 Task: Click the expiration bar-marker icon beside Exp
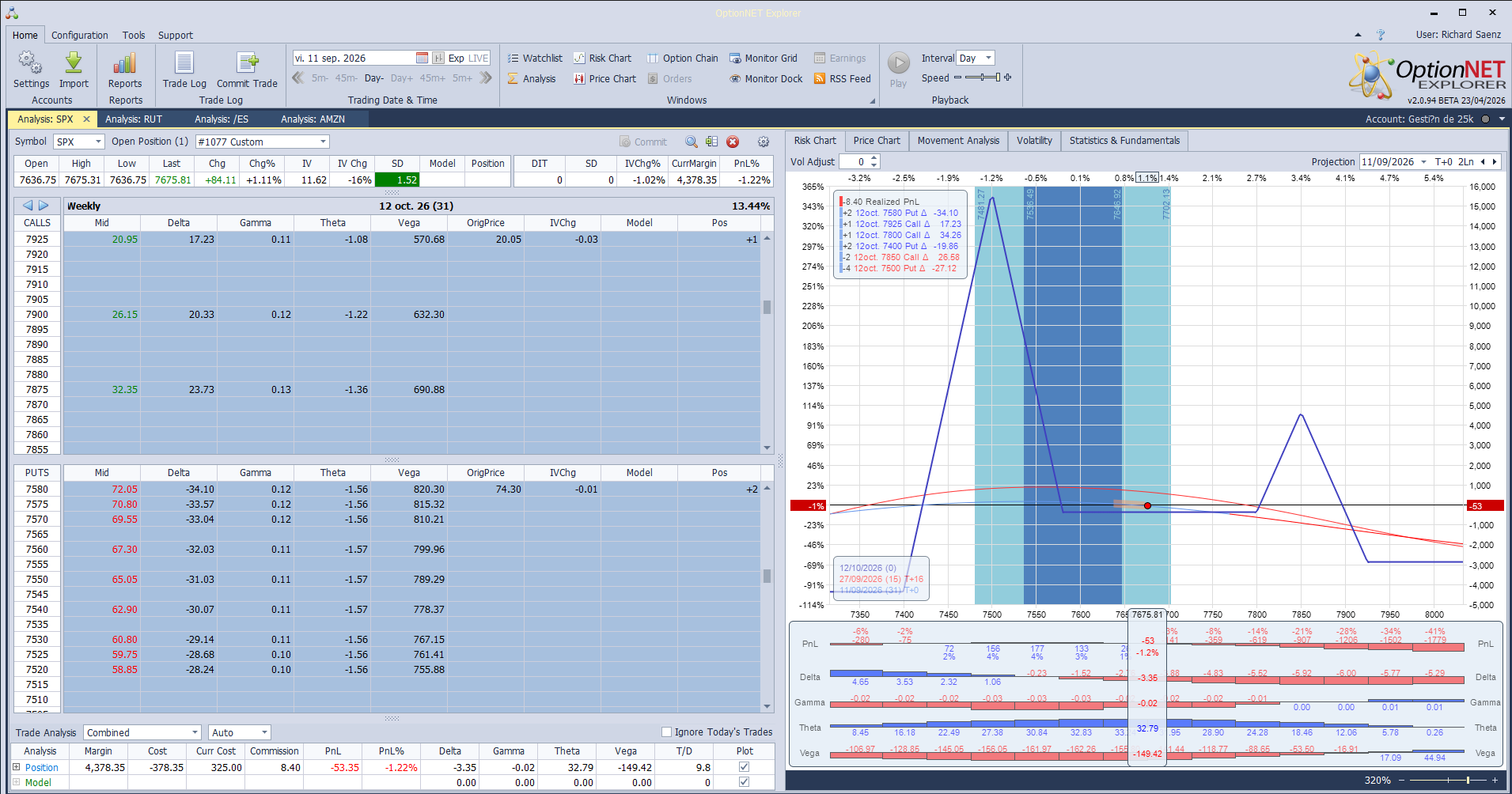[438, 58]
